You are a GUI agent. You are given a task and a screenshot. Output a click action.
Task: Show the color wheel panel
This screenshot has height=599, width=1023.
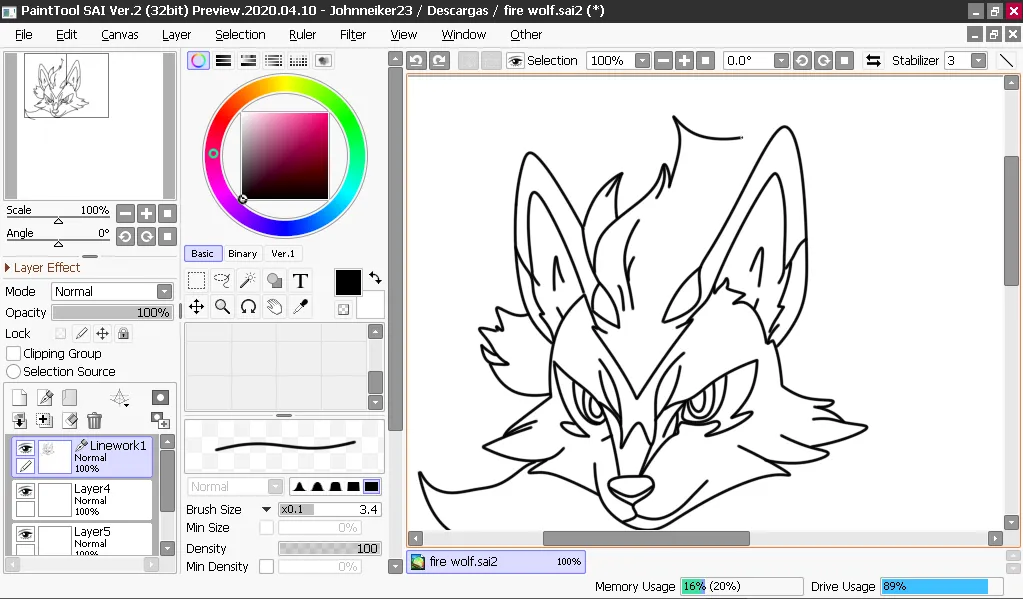point(198,61)
